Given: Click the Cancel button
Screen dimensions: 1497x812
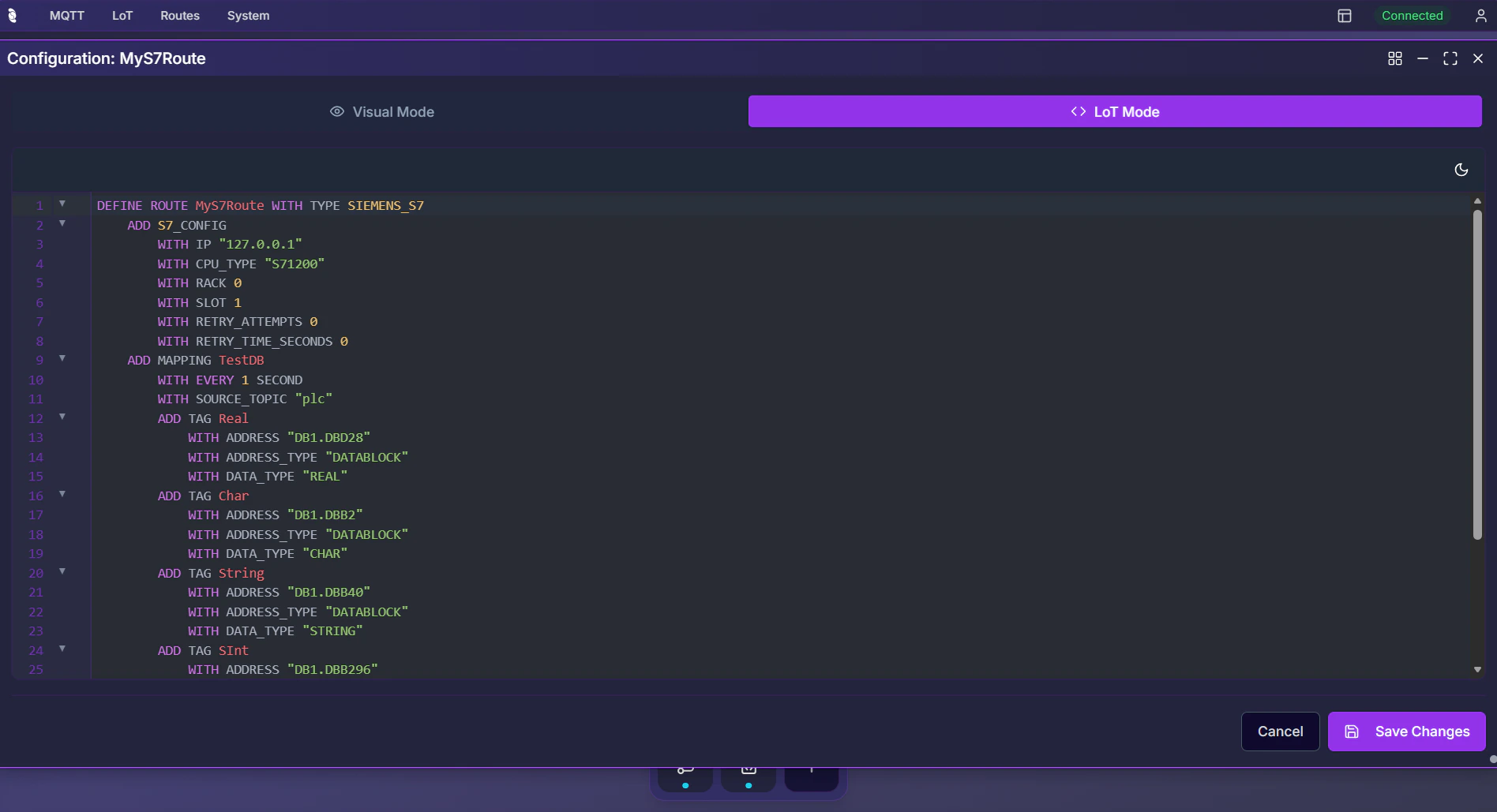Looking at the screenshot, I should 1280,732.
